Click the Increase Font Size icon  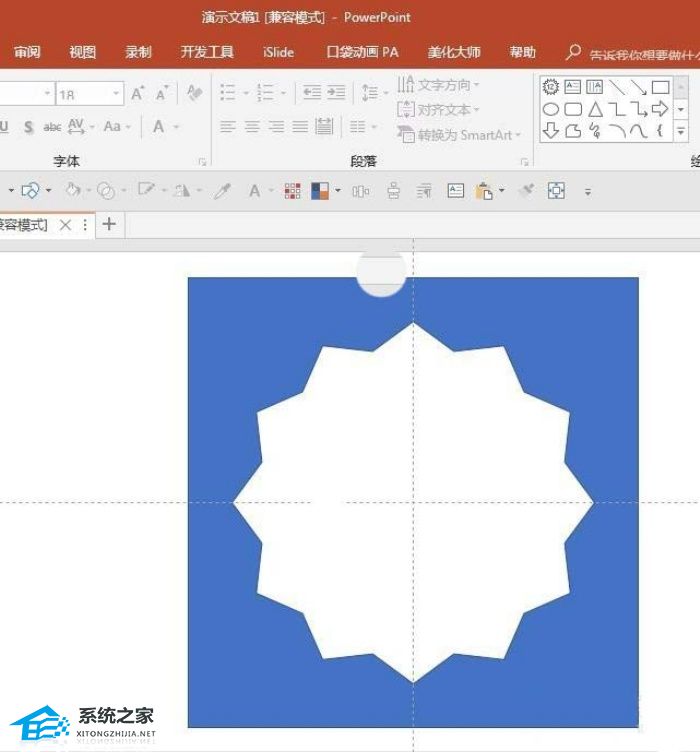[x=137, y=93]
